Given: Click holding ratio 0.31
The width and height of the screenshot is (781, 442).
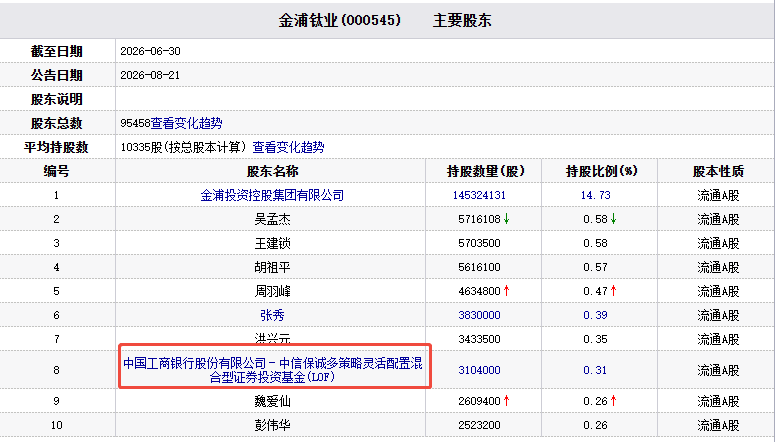Looking at the screenshot, I should click(595, 370).
